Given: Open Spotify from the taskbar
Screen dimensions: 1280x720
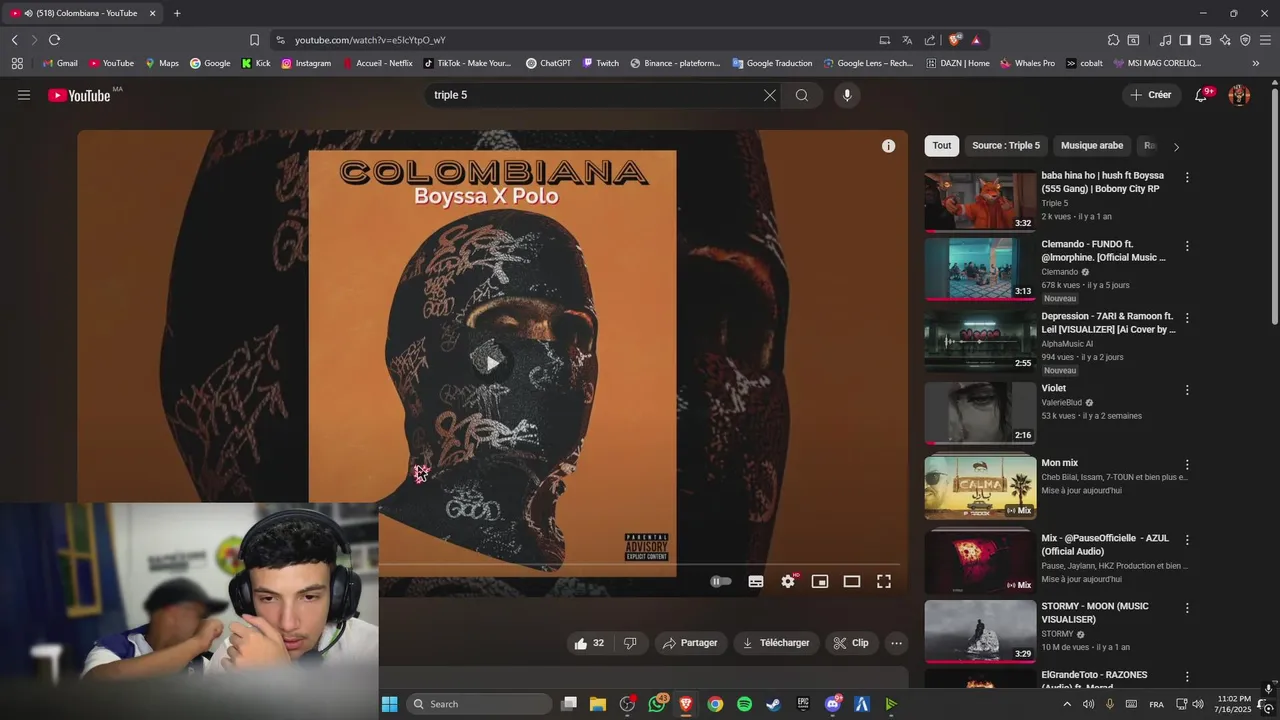Looking at the screenshot, I should (744, 704).
